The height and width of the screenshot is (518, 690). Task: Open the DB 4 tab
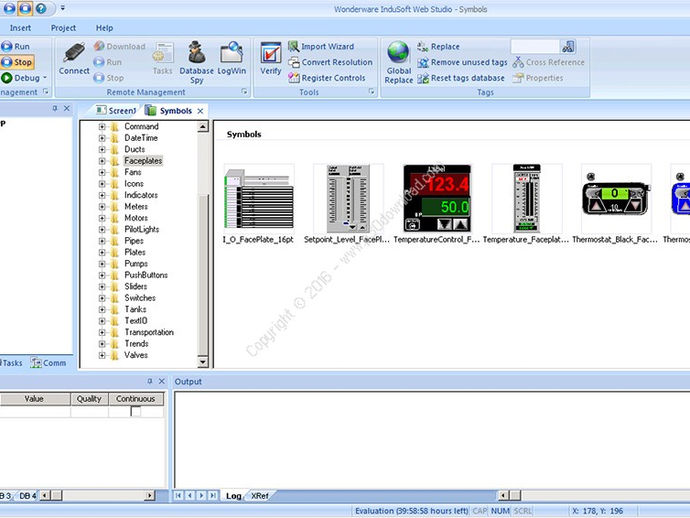[x=27, y=496]
